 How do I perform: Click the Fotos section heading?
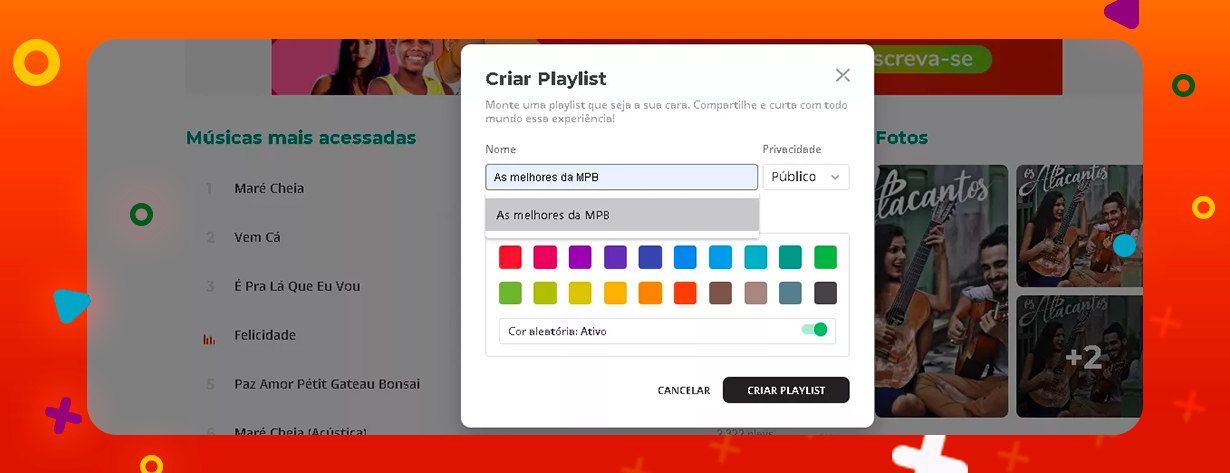[902, 138]
